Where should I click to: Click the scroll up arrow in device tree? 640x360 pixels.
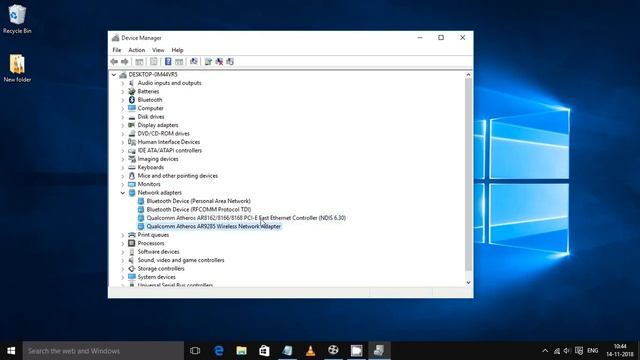[468, 75]
